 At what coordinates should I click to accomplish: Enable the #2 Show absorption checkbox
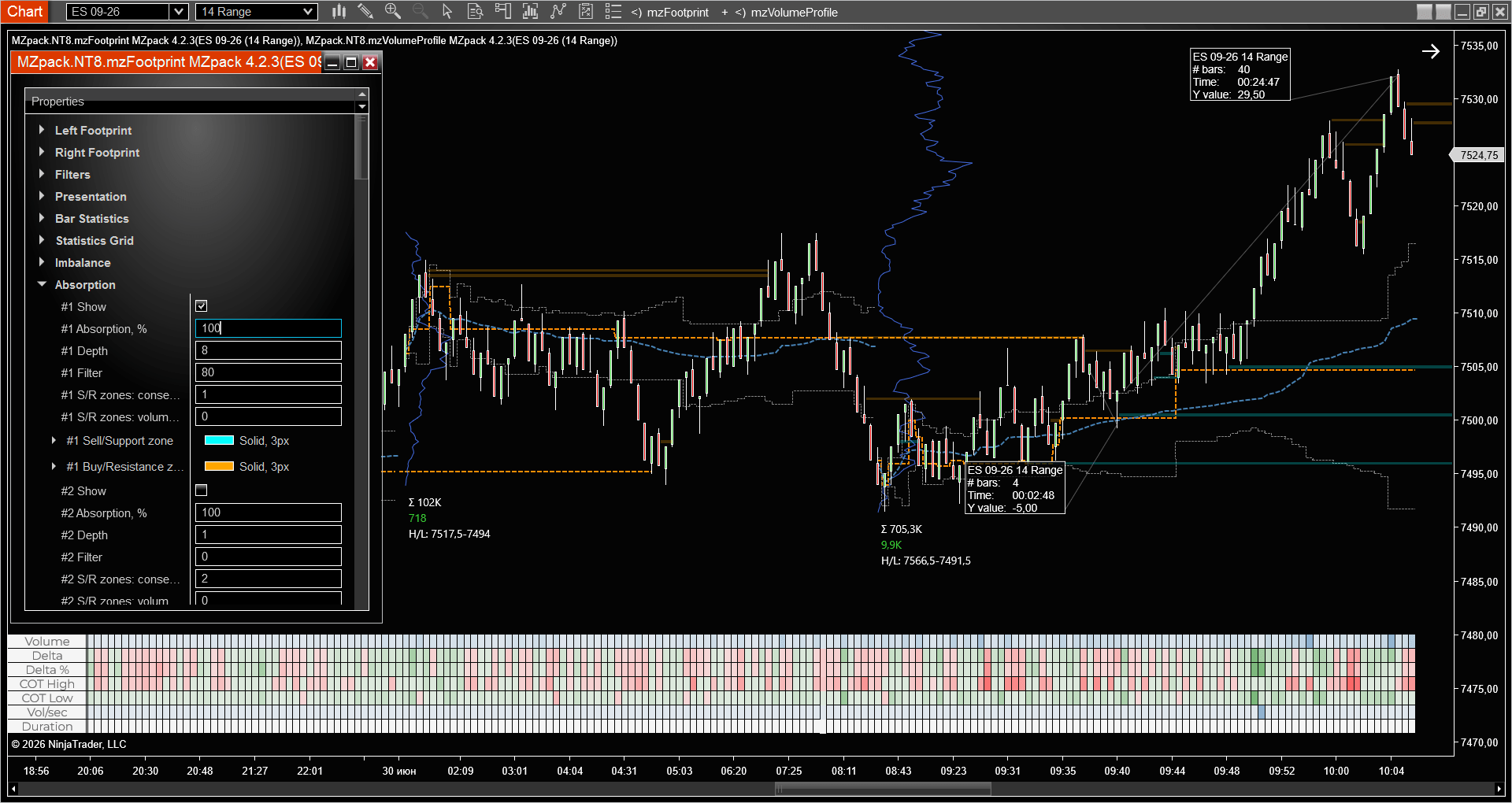202,490
